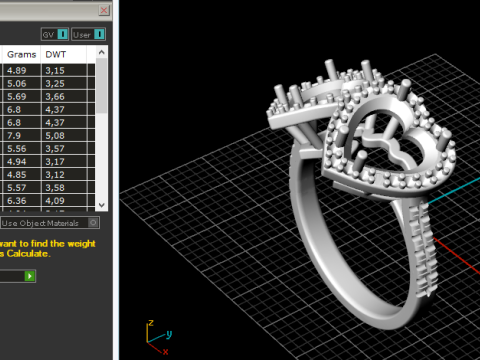Click the DWT column header
This screenshot has width=480, height=360.
(x=64, y=54)
